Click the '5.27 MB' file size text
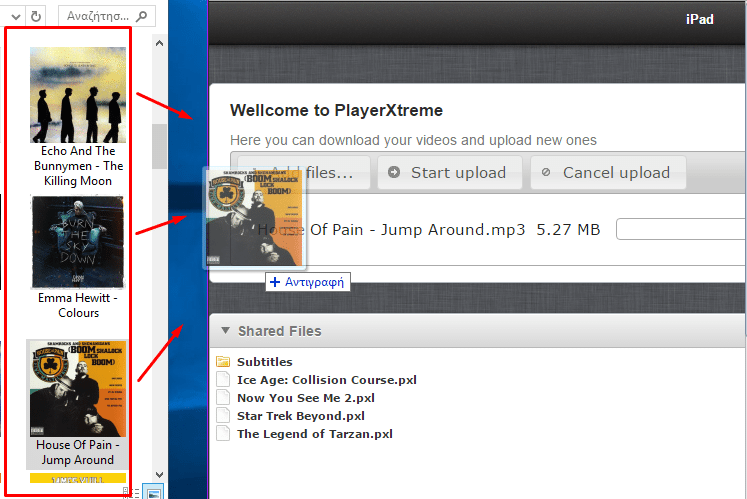Image resolution: width=747 pixels, height=499 pixels. pos(568,230)
